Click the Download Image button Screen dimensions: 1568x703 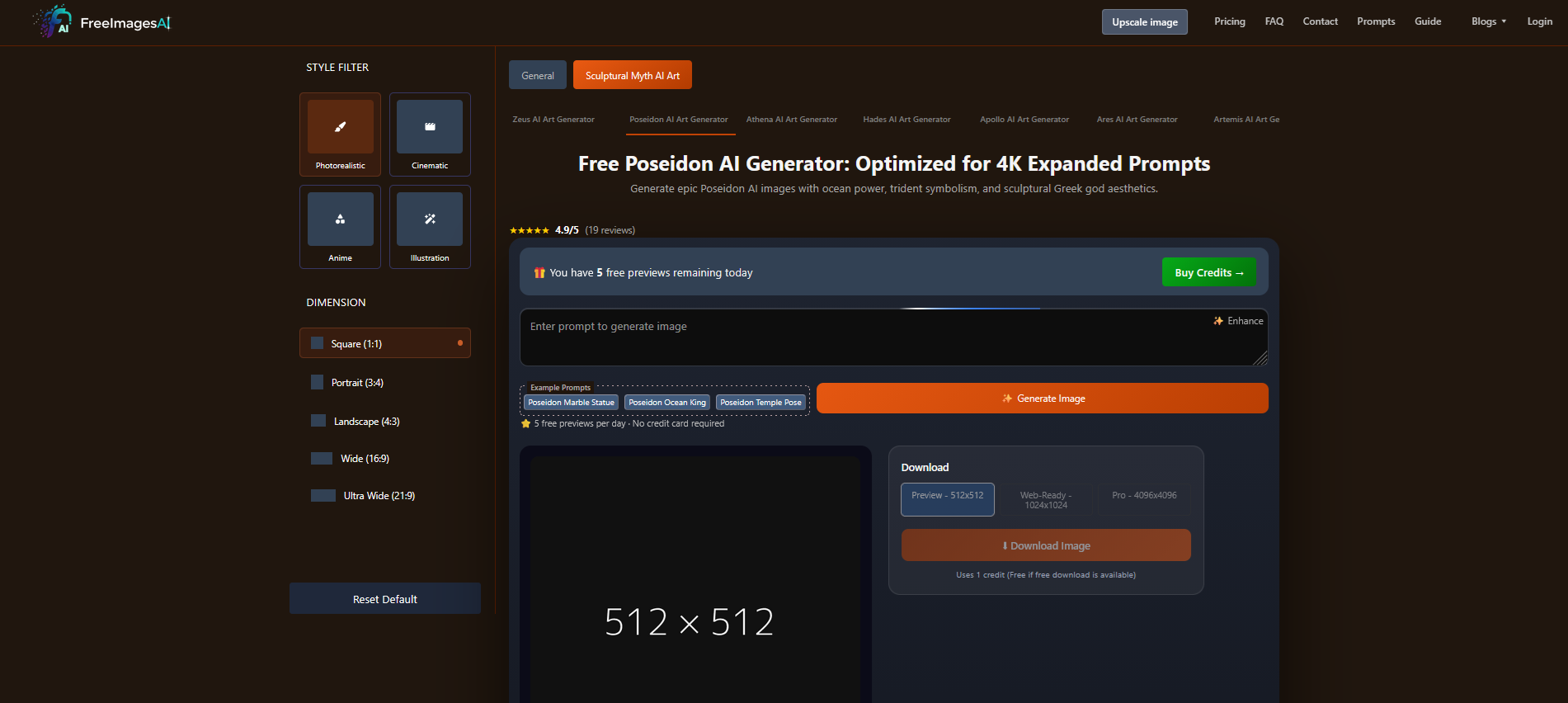1046,545
